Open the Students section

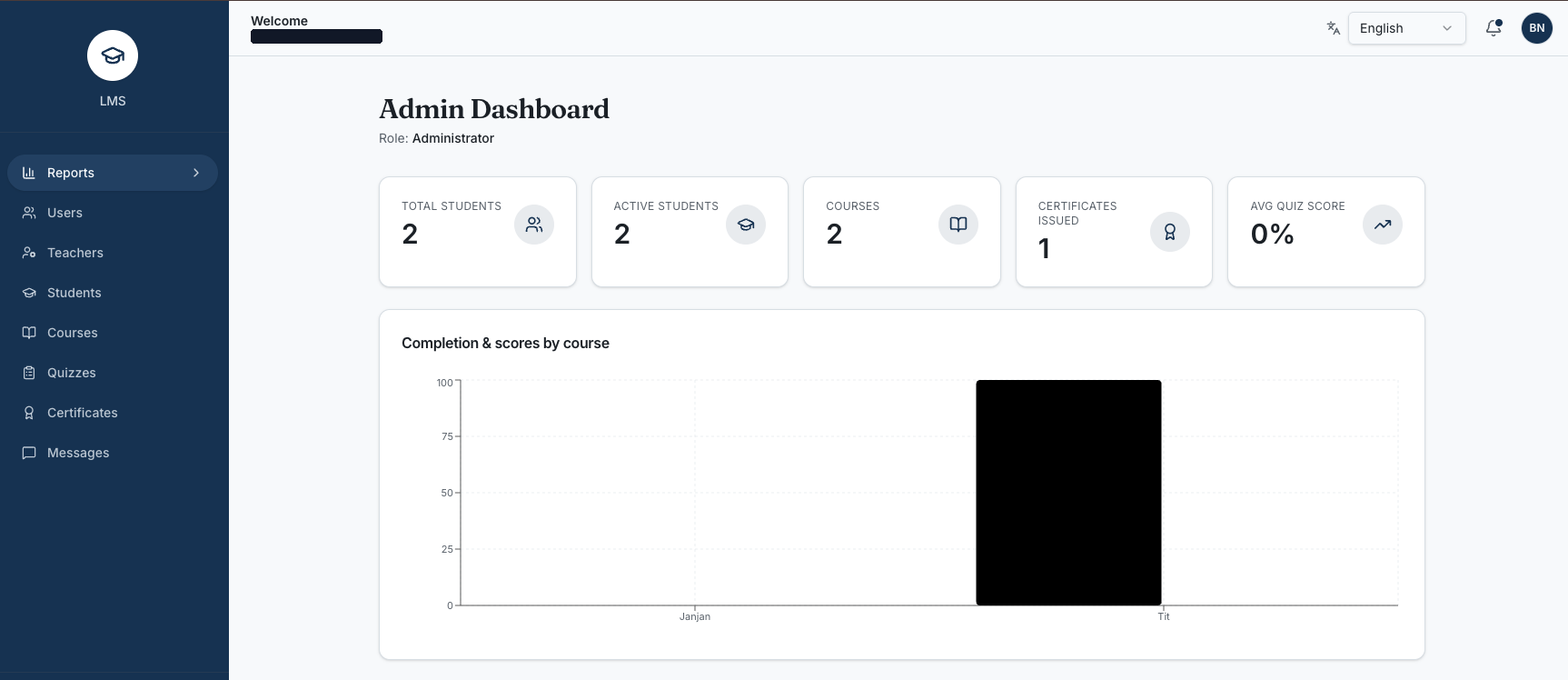[x=113, y=293]
